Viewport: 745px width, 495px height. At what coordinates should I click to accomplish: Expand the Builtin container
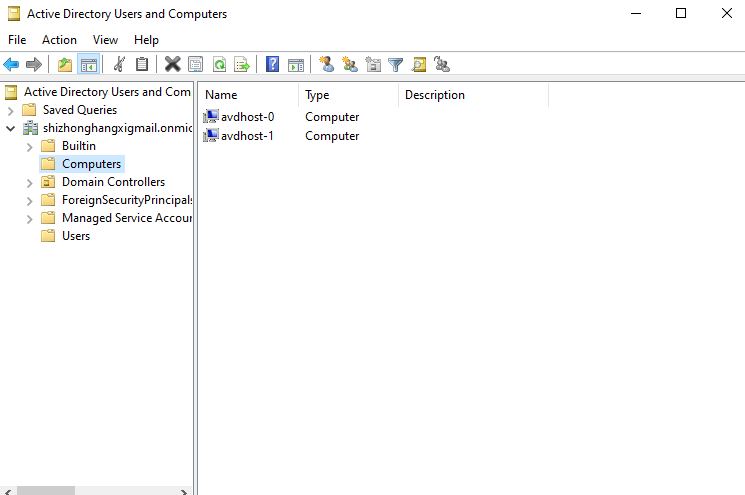click(29, 147)
